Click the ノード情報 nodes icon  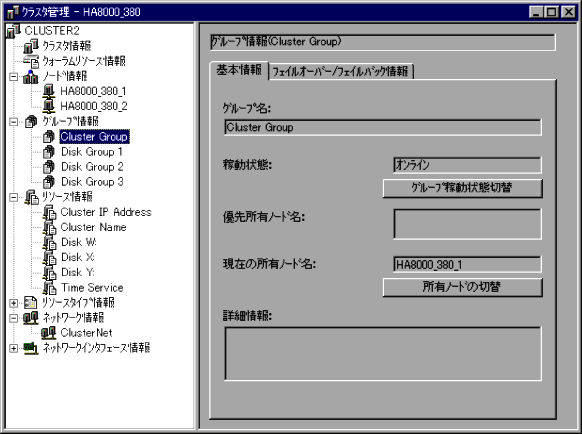(x=30, y=77)
